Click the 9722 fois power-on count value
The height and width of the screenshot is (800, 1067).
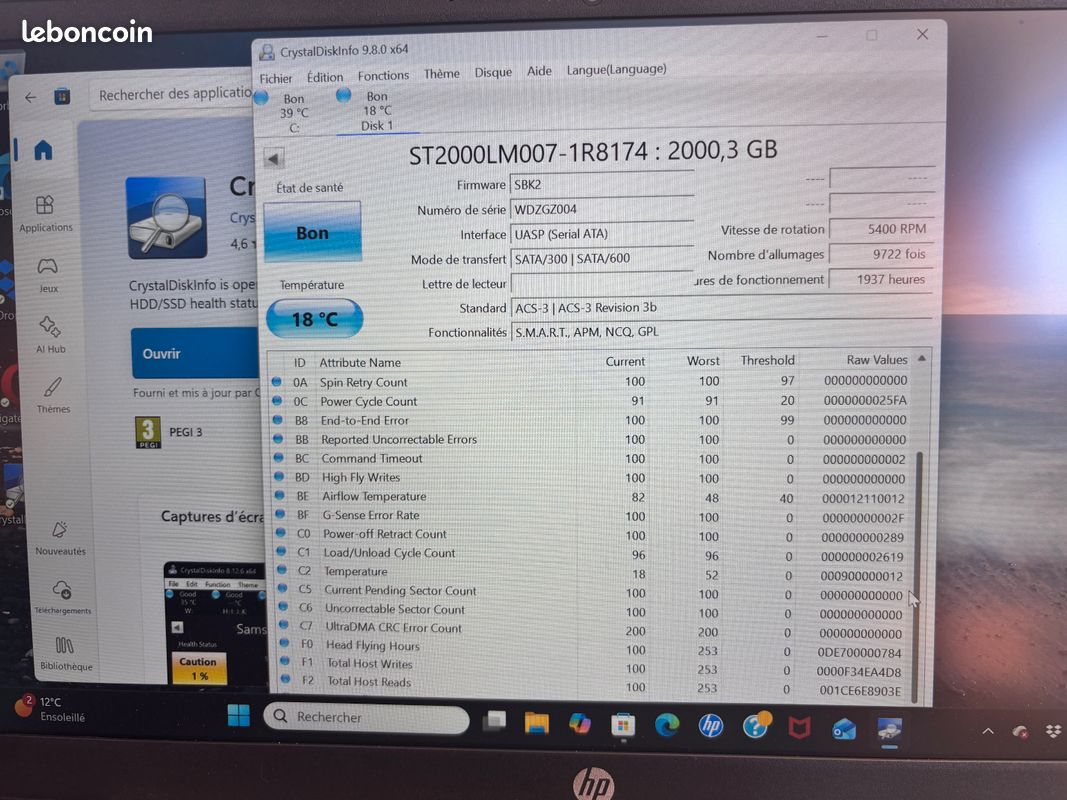coord(881,254)
